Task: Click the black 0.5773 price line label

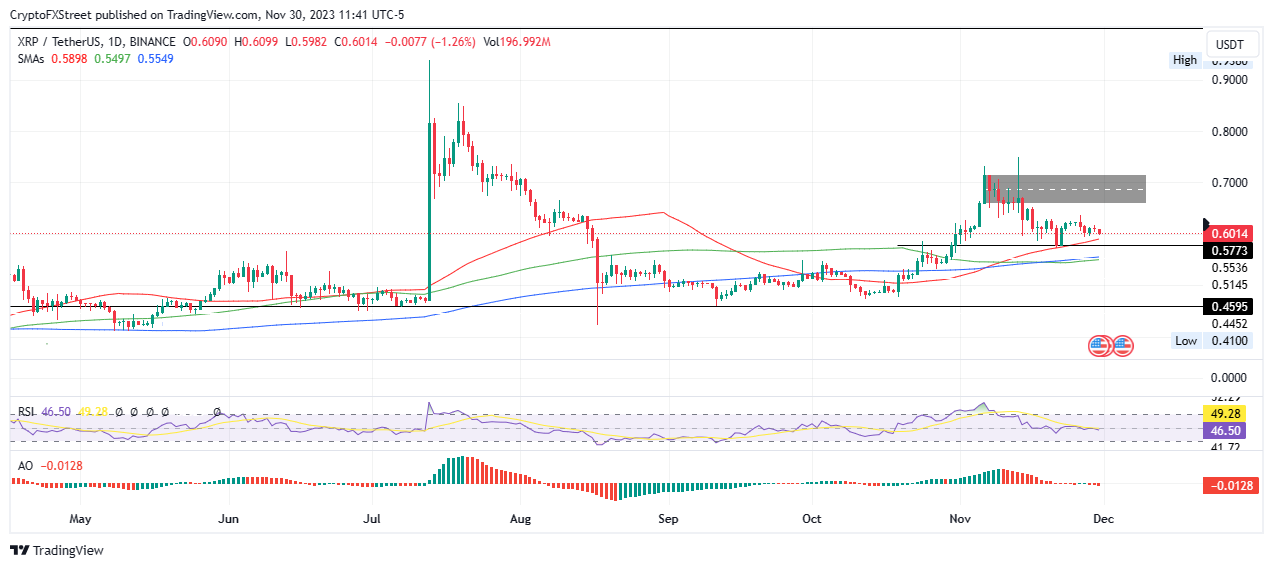Action: point(1230,249)
